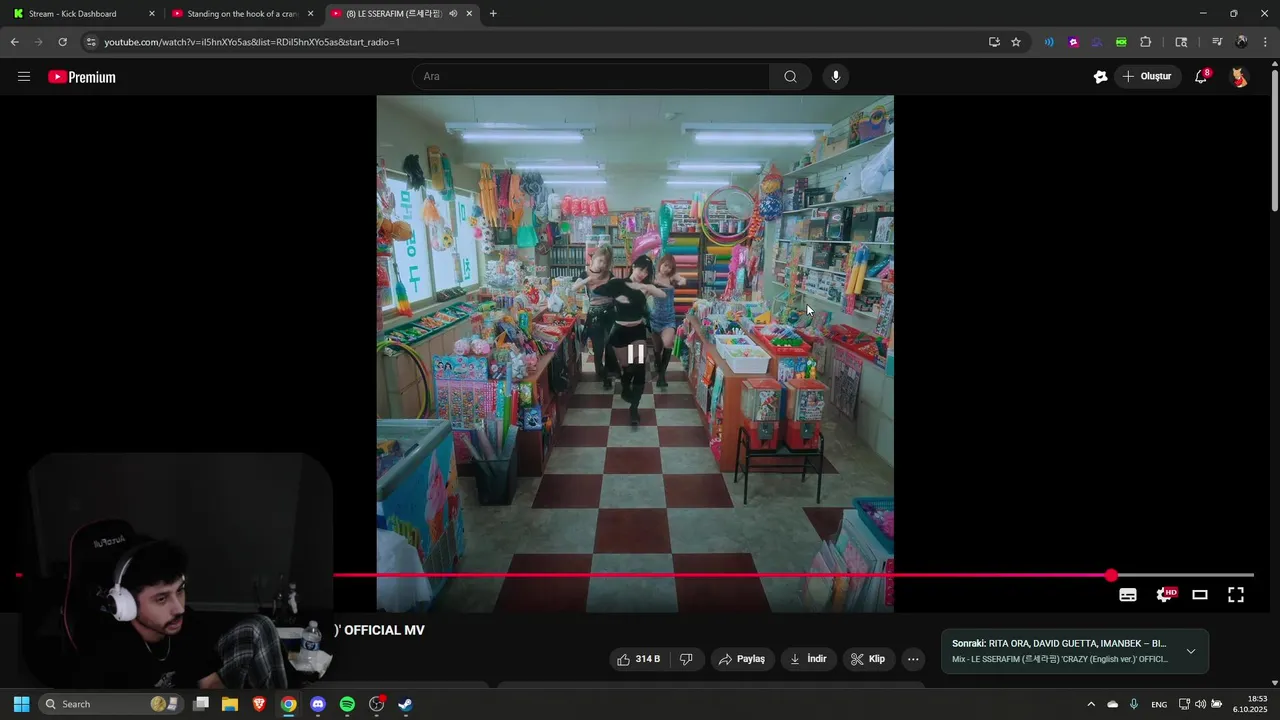Open Windows Start menu

[21, 704]
